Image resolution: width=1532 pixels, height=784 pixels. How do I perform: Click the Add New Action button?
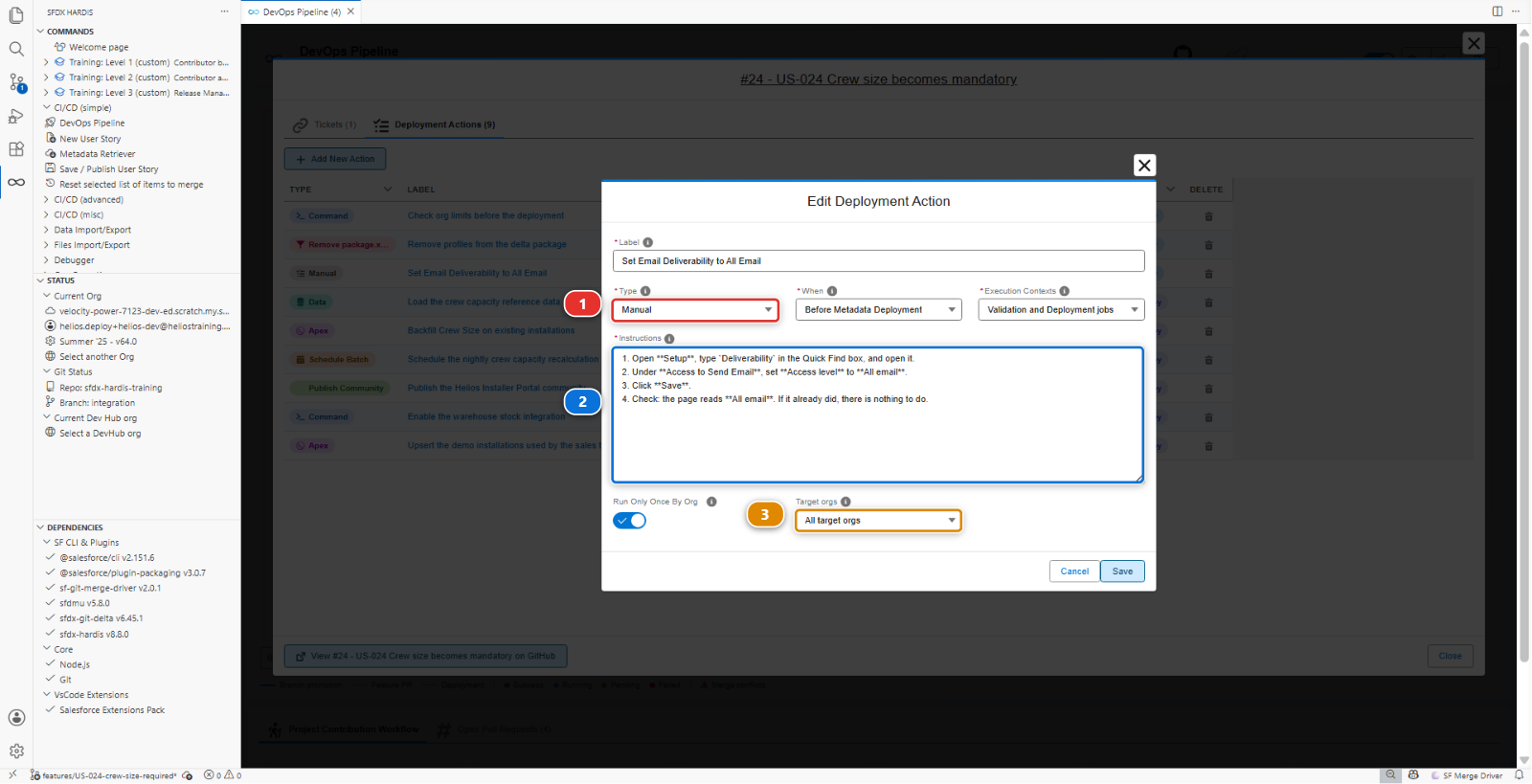pos(335,159)
